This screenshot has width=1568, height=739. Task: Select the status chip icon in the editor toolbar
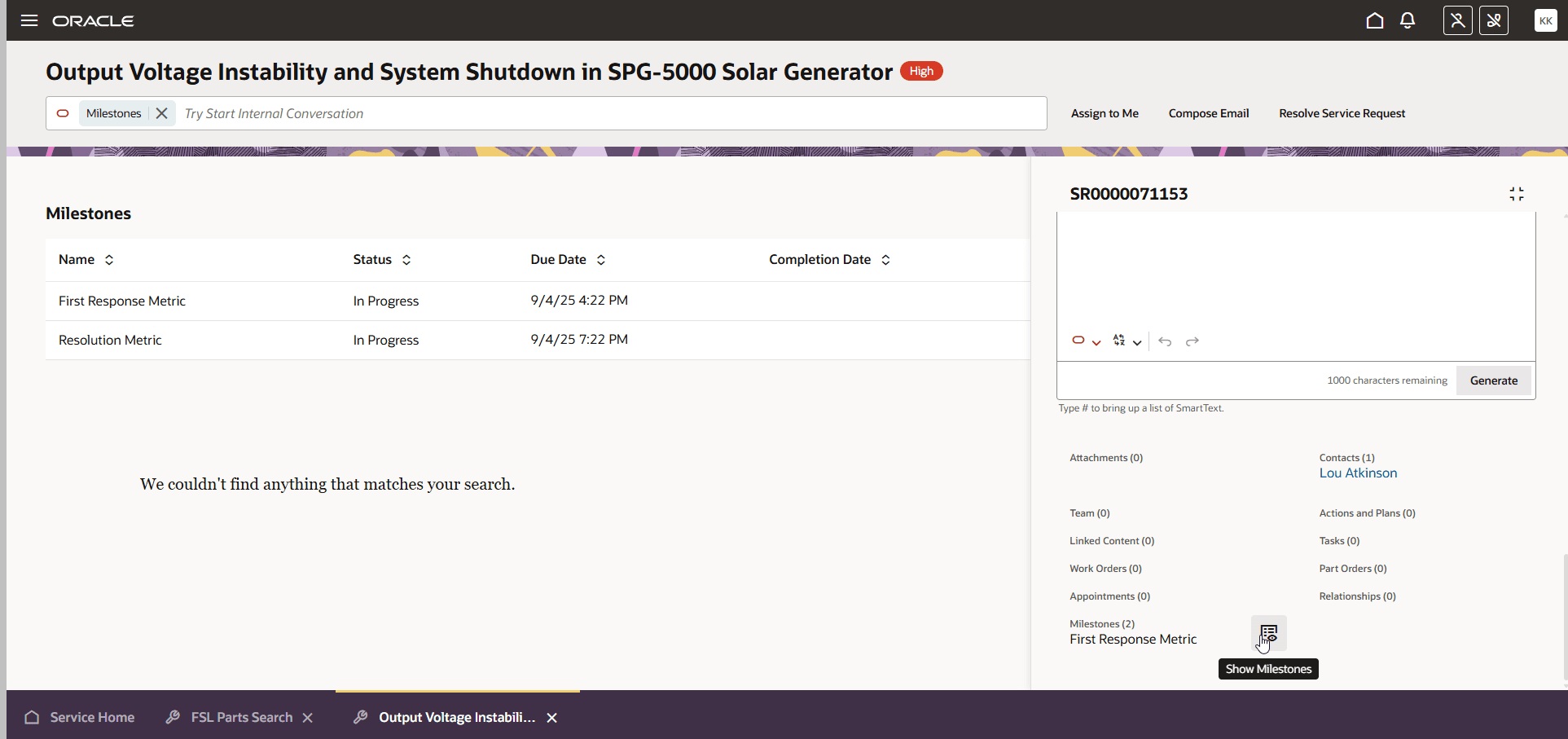[x=1078, y=341]
